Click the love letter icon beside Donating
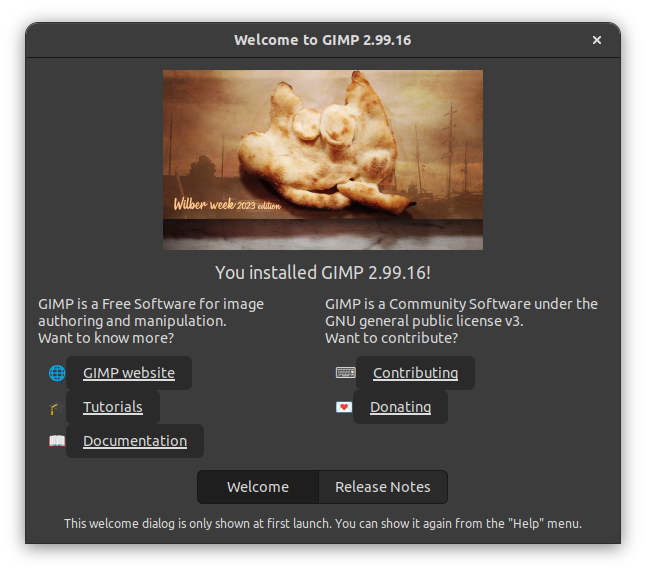Viewport: 646px width, 572px height. pos(344,407)
